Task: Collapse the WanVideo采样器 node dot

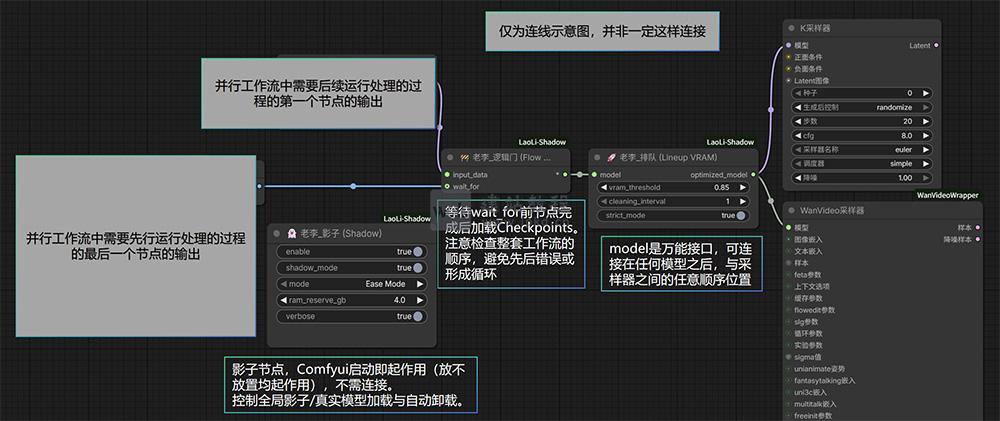Action: (x=790, y=210)
